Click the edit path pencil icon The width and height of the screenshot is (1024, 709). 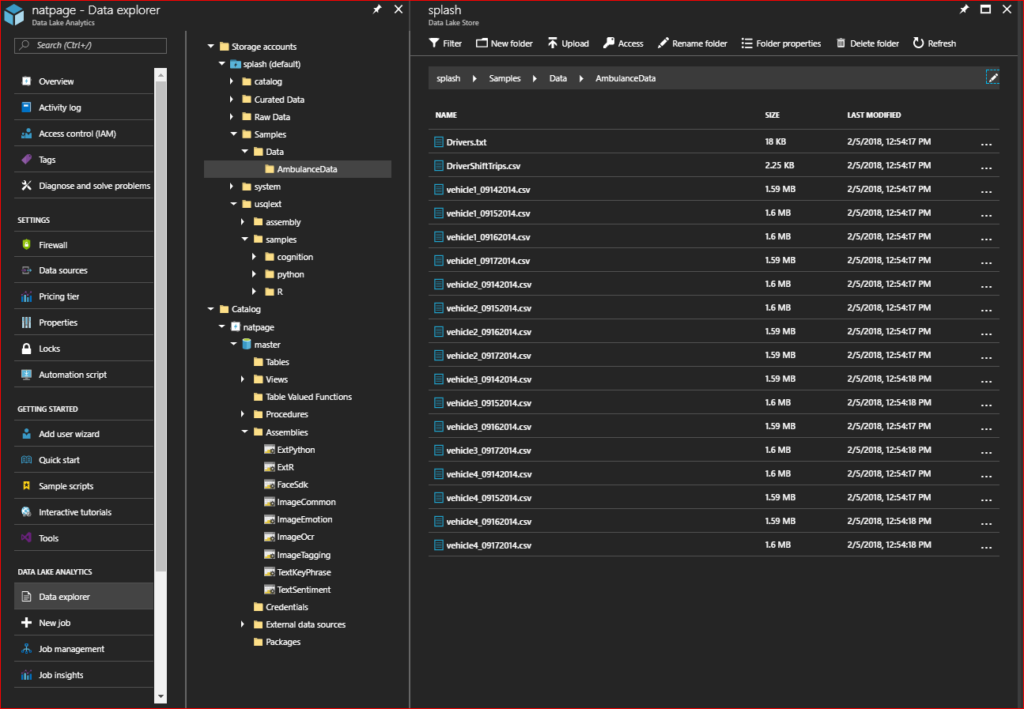tap(992, 78)
